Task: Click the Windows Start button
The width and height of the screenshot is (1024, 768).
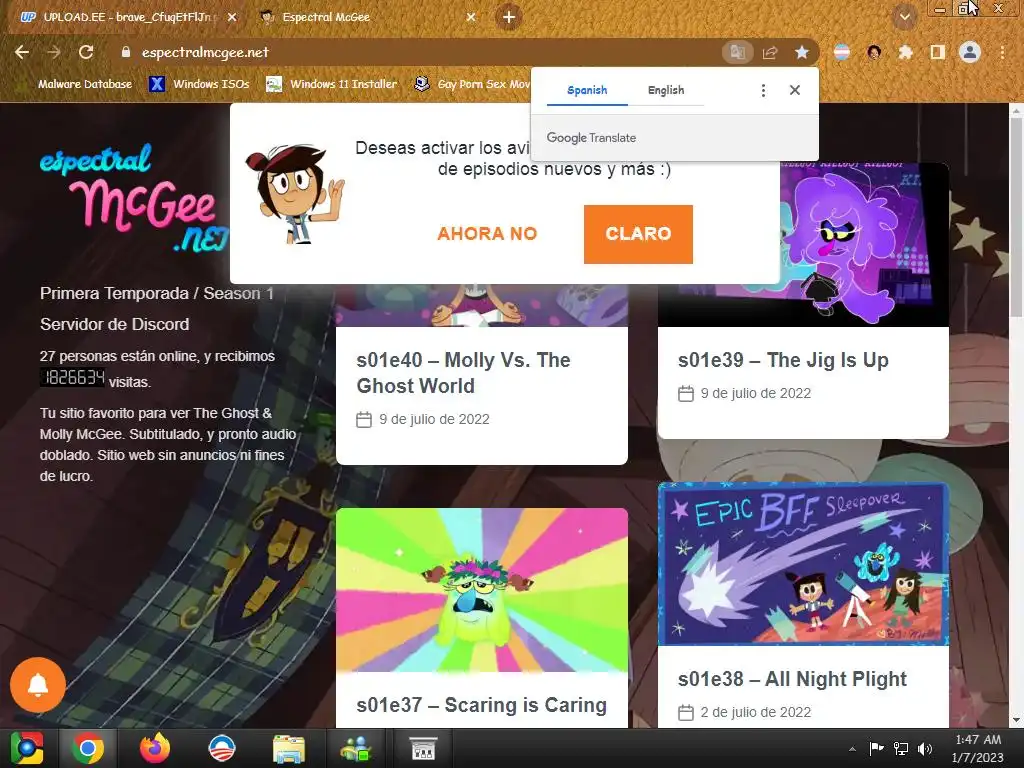Action: (27, 748)
